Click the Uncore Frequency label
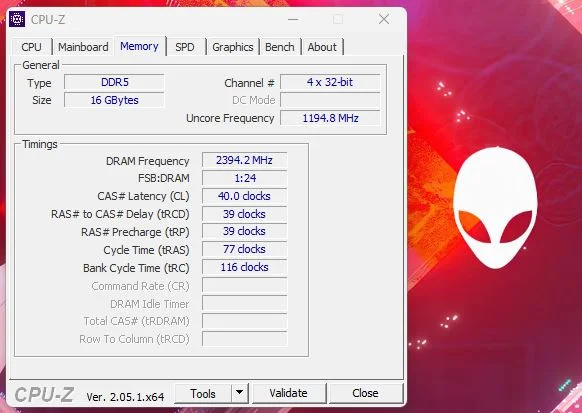Viewport: 582px width, 413px height. point(230,118)
